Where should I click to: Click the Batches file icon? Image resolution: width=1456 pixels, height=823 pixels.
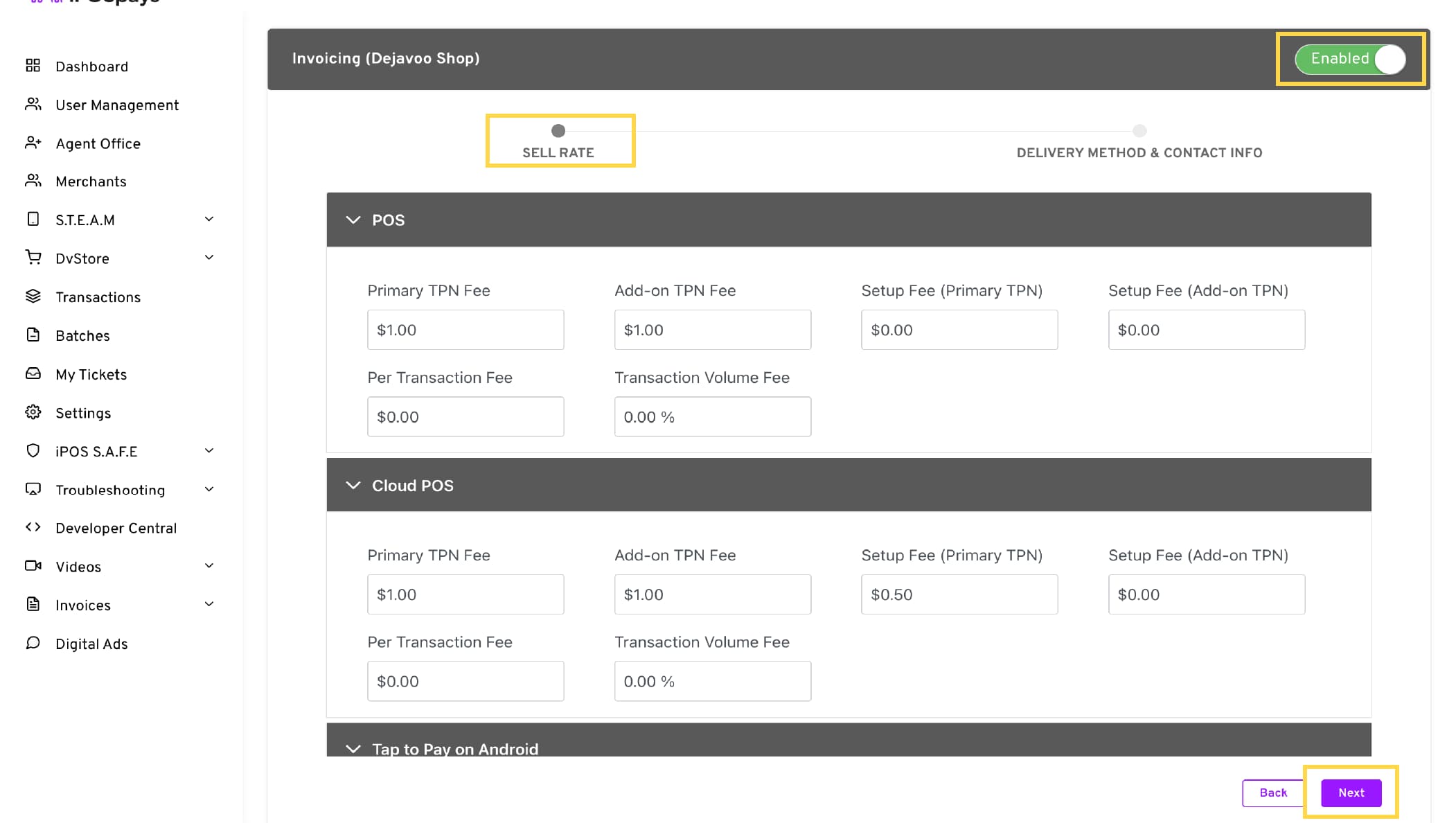point(33,335)
